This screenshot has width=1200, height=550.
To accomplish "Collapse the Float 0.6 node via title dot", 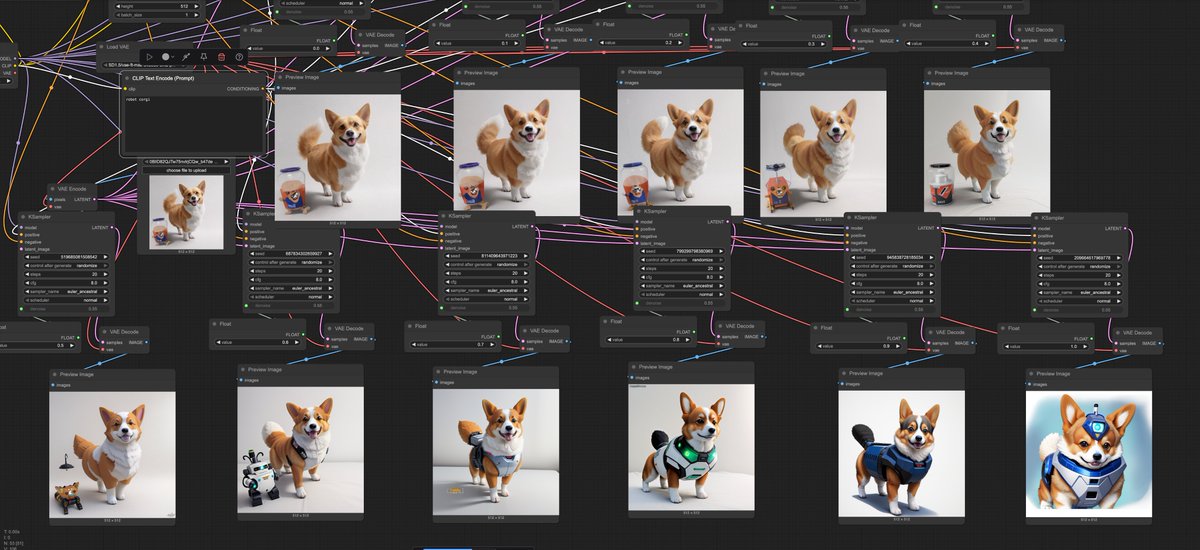I will [215, 323].
